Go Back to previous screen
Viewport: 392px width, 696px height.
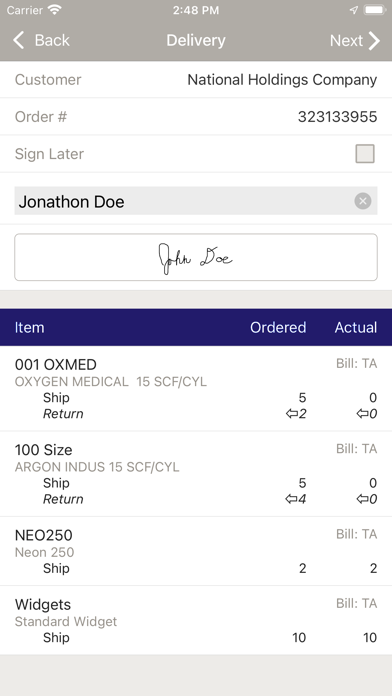point(41,40)
